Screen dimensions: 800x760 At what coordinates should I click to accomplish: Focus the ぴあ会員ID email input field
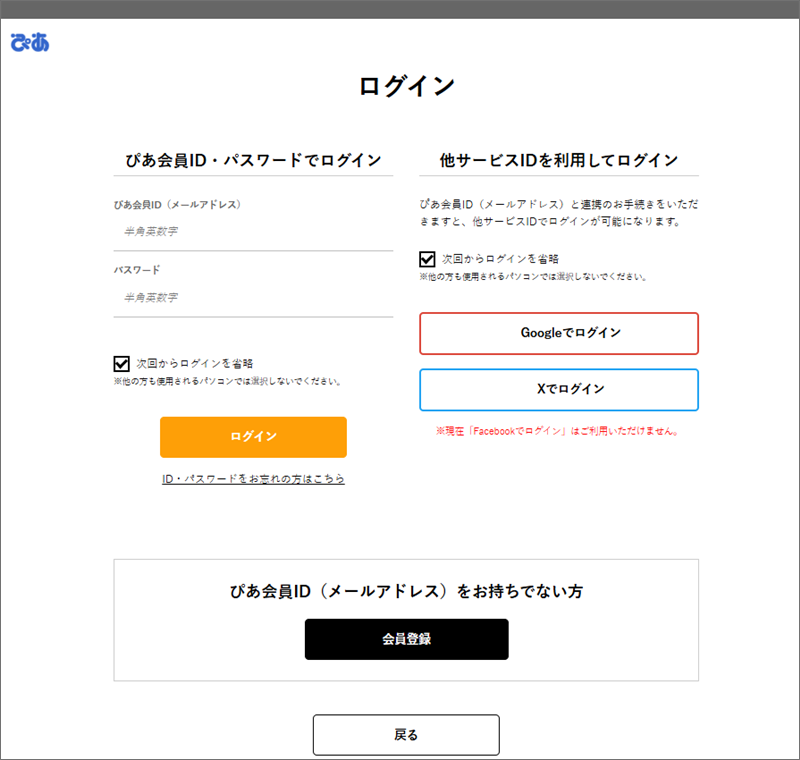tap(253, 232)
